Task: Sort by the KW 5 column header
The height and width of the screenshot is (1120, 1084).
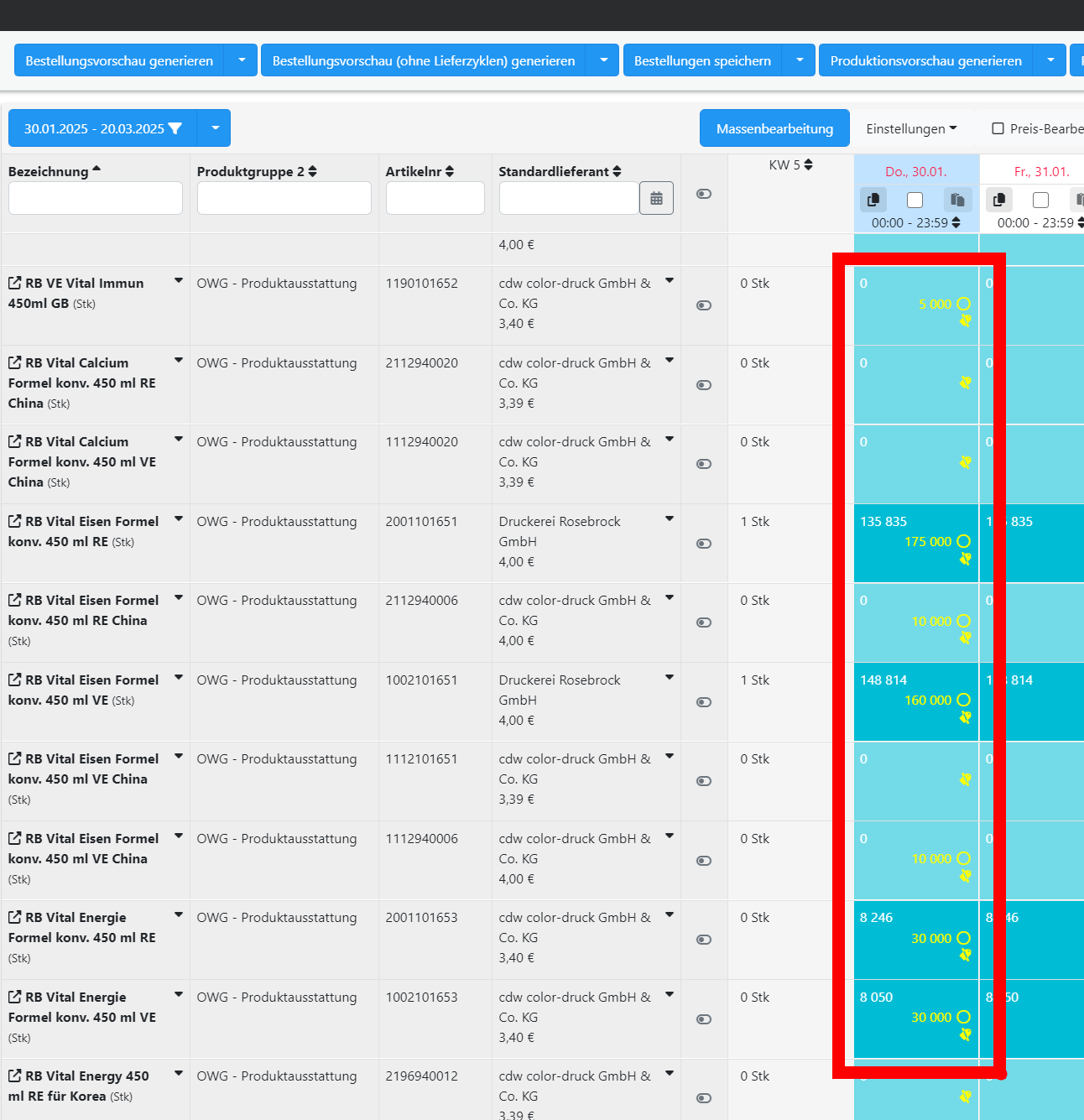Action: click(808, 165)
